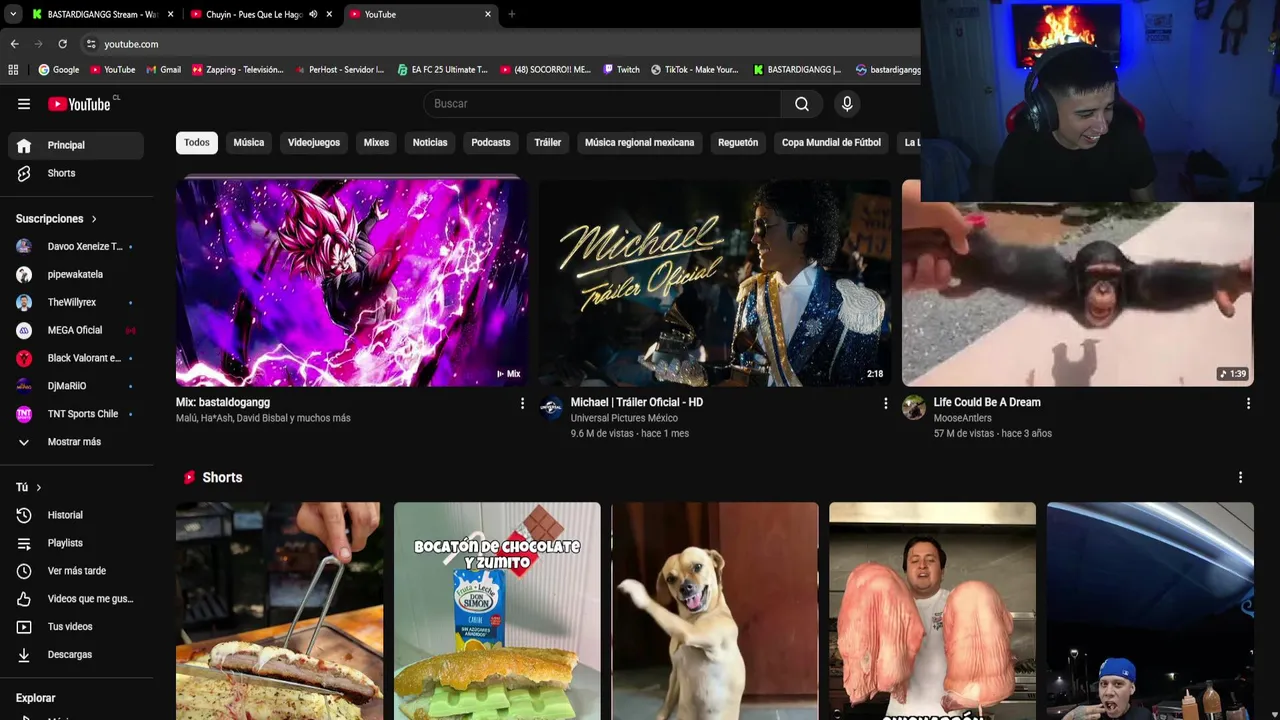Click the Buscar search field

coord(602,104)
